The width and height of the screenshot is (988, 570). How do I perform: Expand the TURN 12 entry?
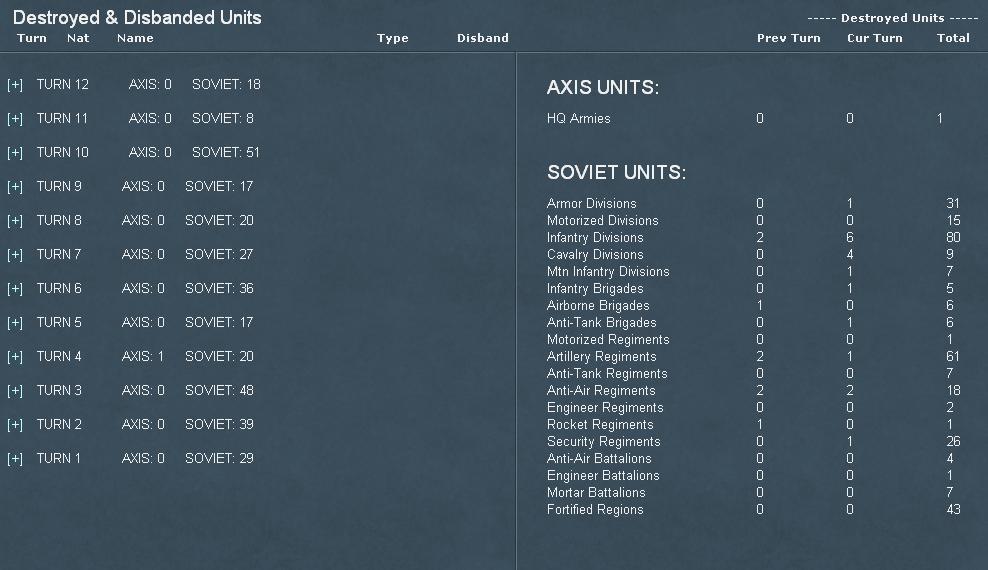point(15,85)
